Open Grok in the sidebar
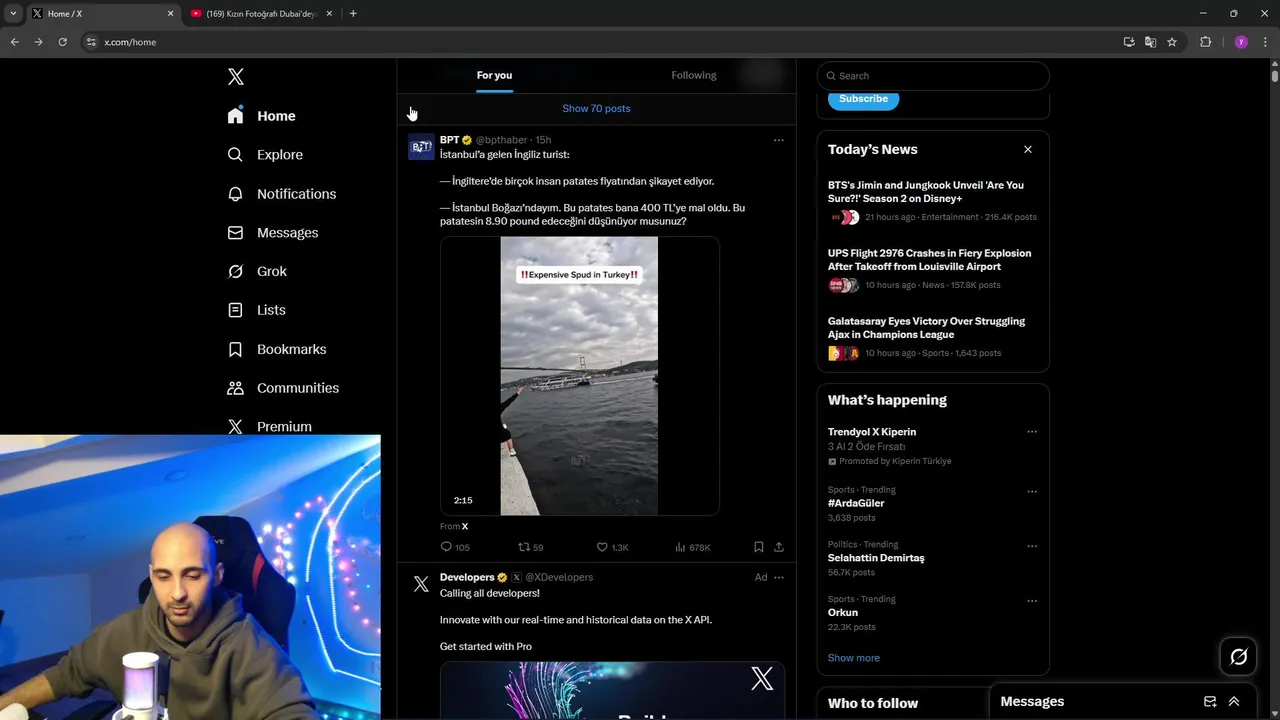The height and width of the screenshot is (720, 1280). point(257,271)
